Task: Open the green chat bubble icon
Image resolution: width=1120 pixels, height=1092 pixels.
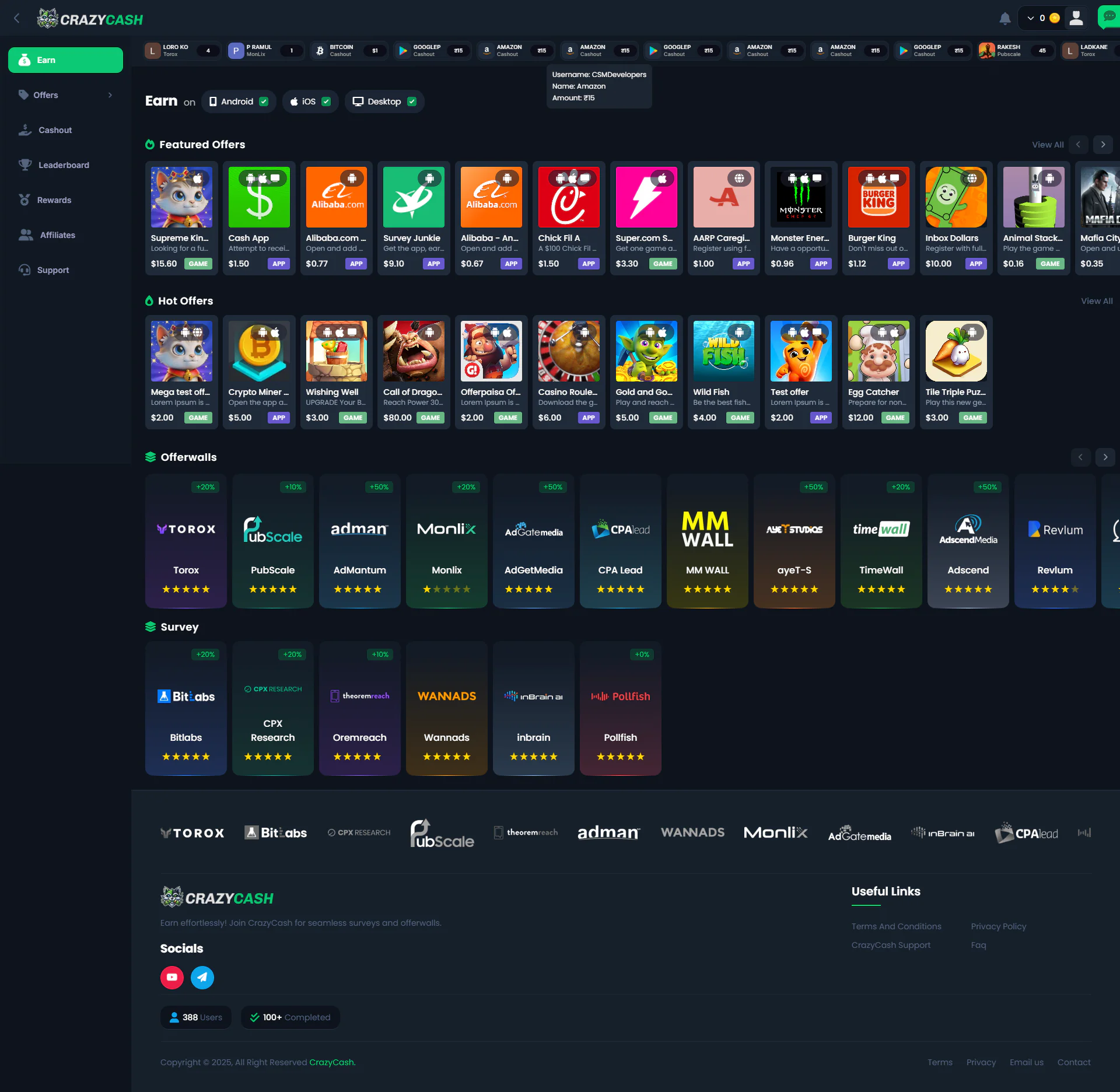Action: [1109, 17]
